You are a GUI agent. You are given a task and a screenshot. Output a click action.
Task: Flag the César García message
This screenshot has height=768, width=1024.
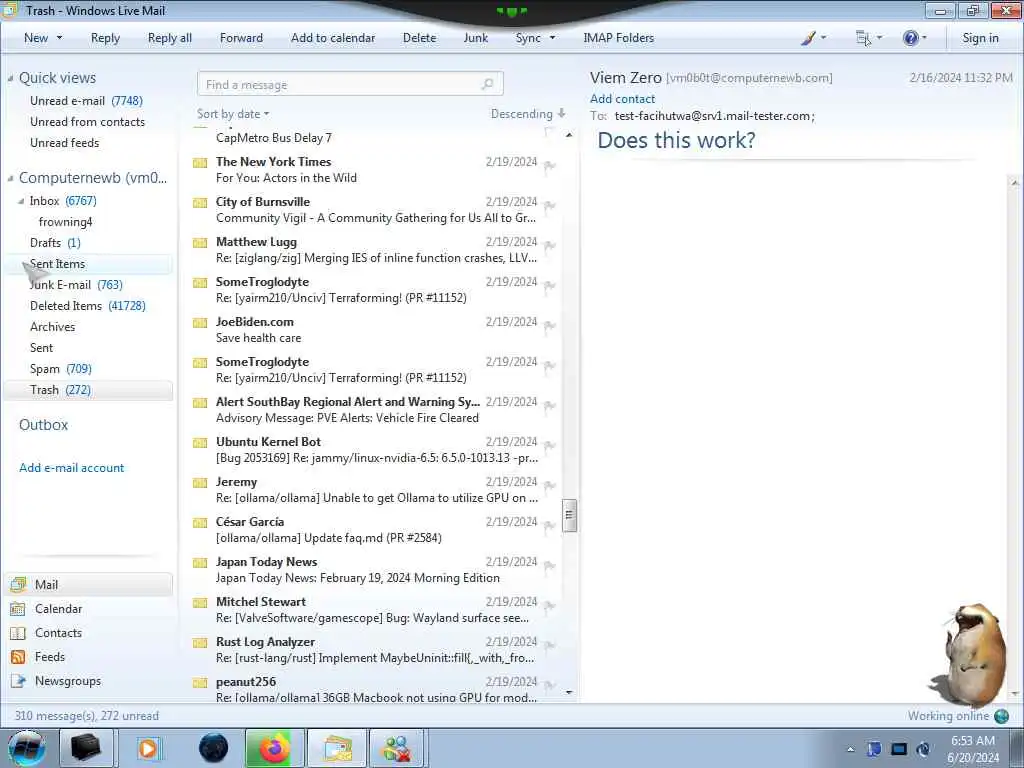coord(549,526)
